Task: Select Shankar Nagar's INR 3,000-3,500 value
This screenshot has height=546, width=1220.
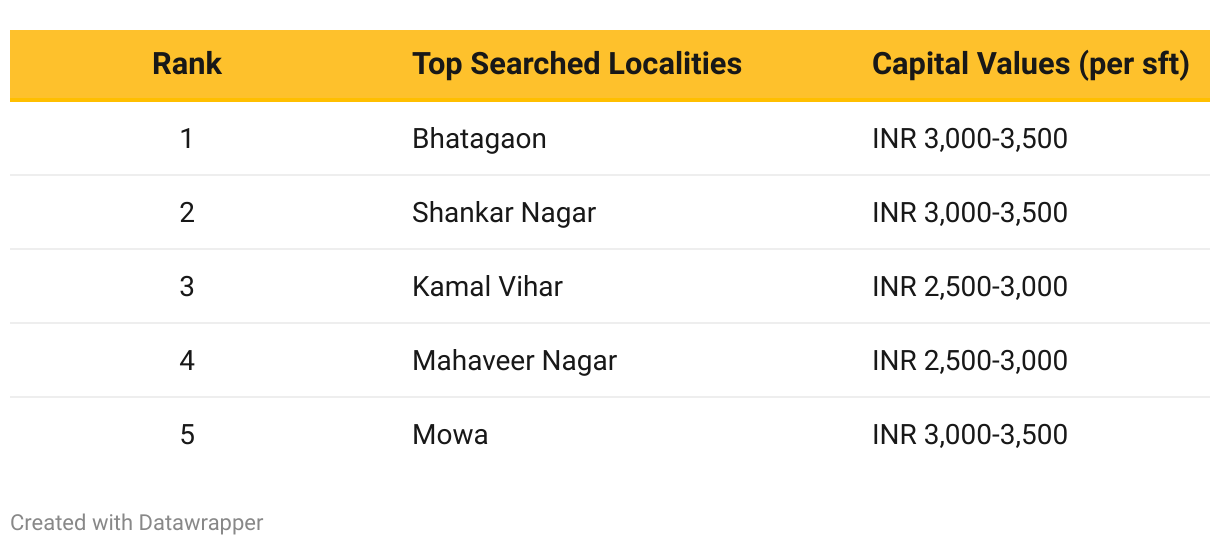Action: [x=970, y=212]
